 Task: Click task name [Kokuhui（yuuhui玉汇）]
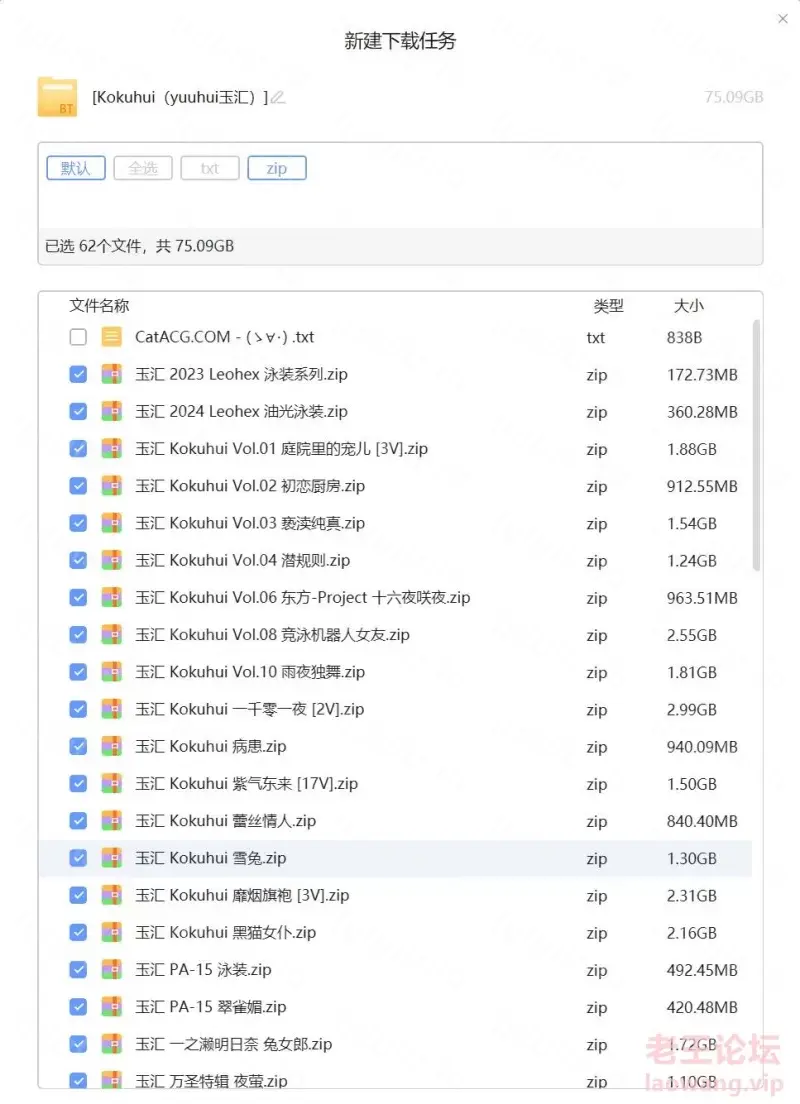coord(180,97)
